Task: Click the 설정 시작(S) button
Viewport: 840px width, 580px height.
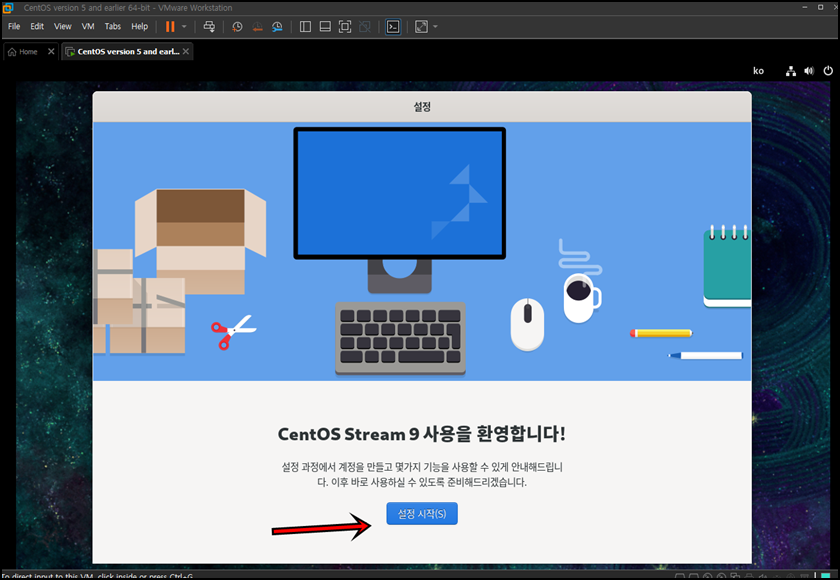Action: coord(422,514)
